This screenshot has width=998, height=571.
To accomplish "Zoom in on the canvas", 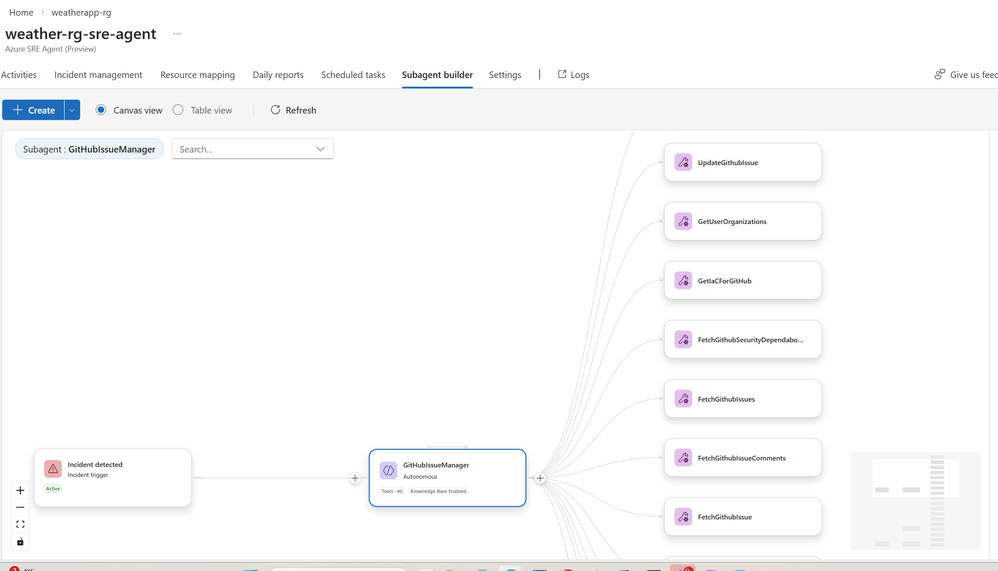I will (x=20, y=490).
